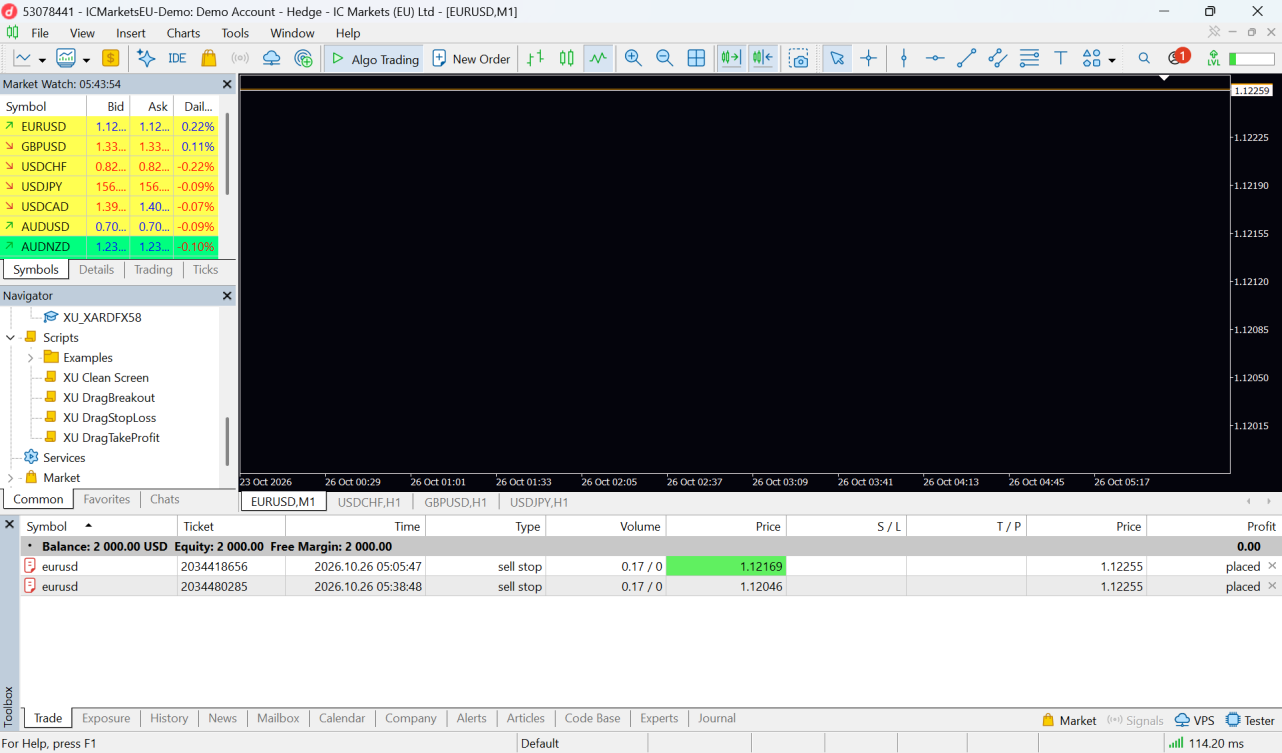The image size is (1282, 753).
Task: Expand the Examples folder in Navigator
Action: point(31,358)
